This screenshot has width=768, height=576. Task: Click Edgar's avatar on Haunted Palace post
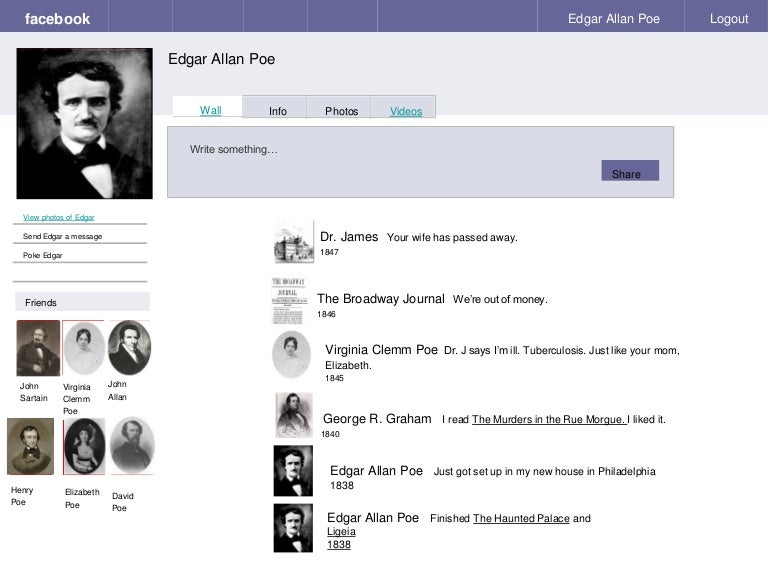click(293, 528)
